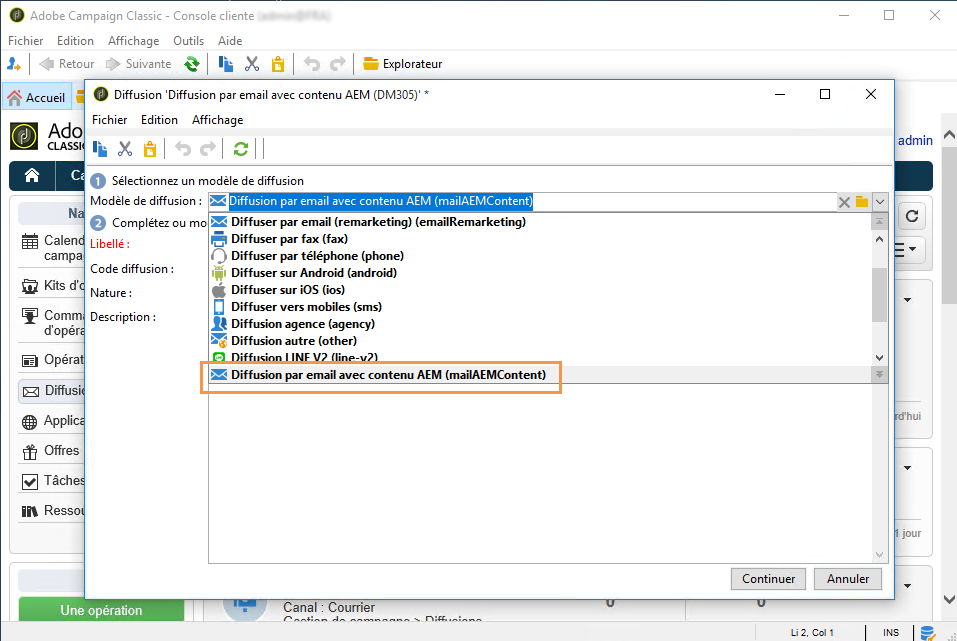Click paste icon in Diffusion dialog toolbar
The width and height of the screenshot is (957, 641).
(150, 149)
